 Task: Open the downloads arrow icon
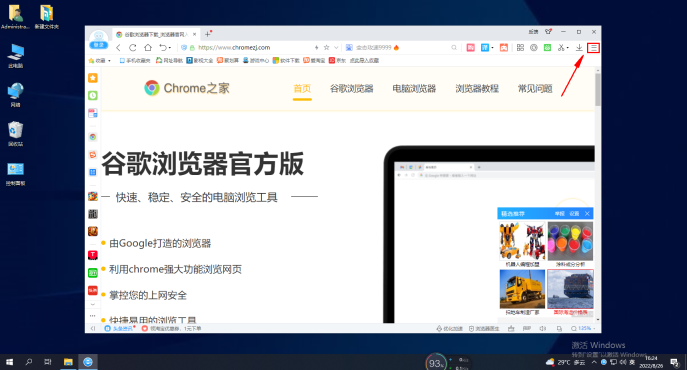pos(579,48)
